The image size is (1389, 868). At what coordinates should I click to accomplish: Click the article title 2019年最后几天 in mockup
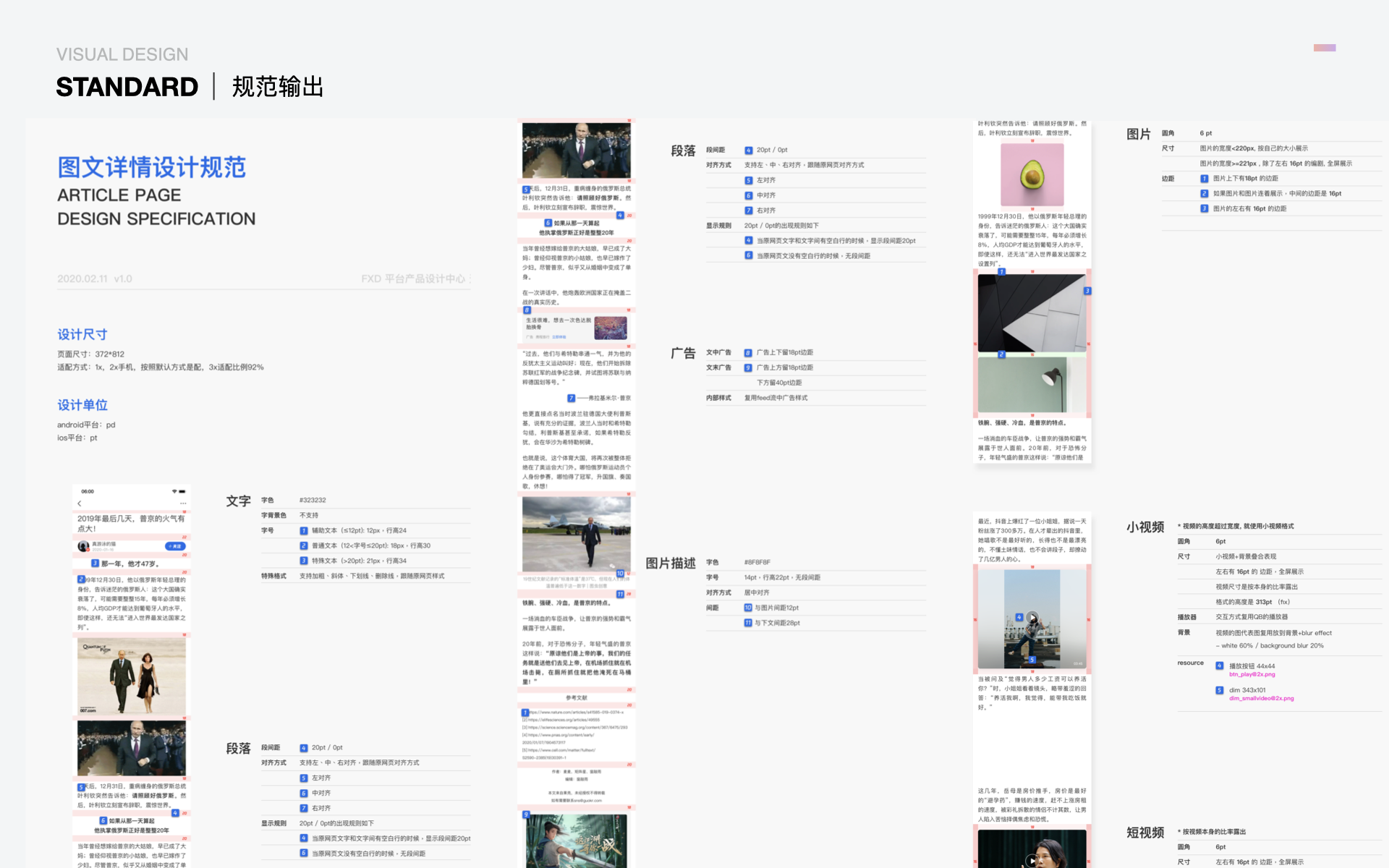[132, 524]
